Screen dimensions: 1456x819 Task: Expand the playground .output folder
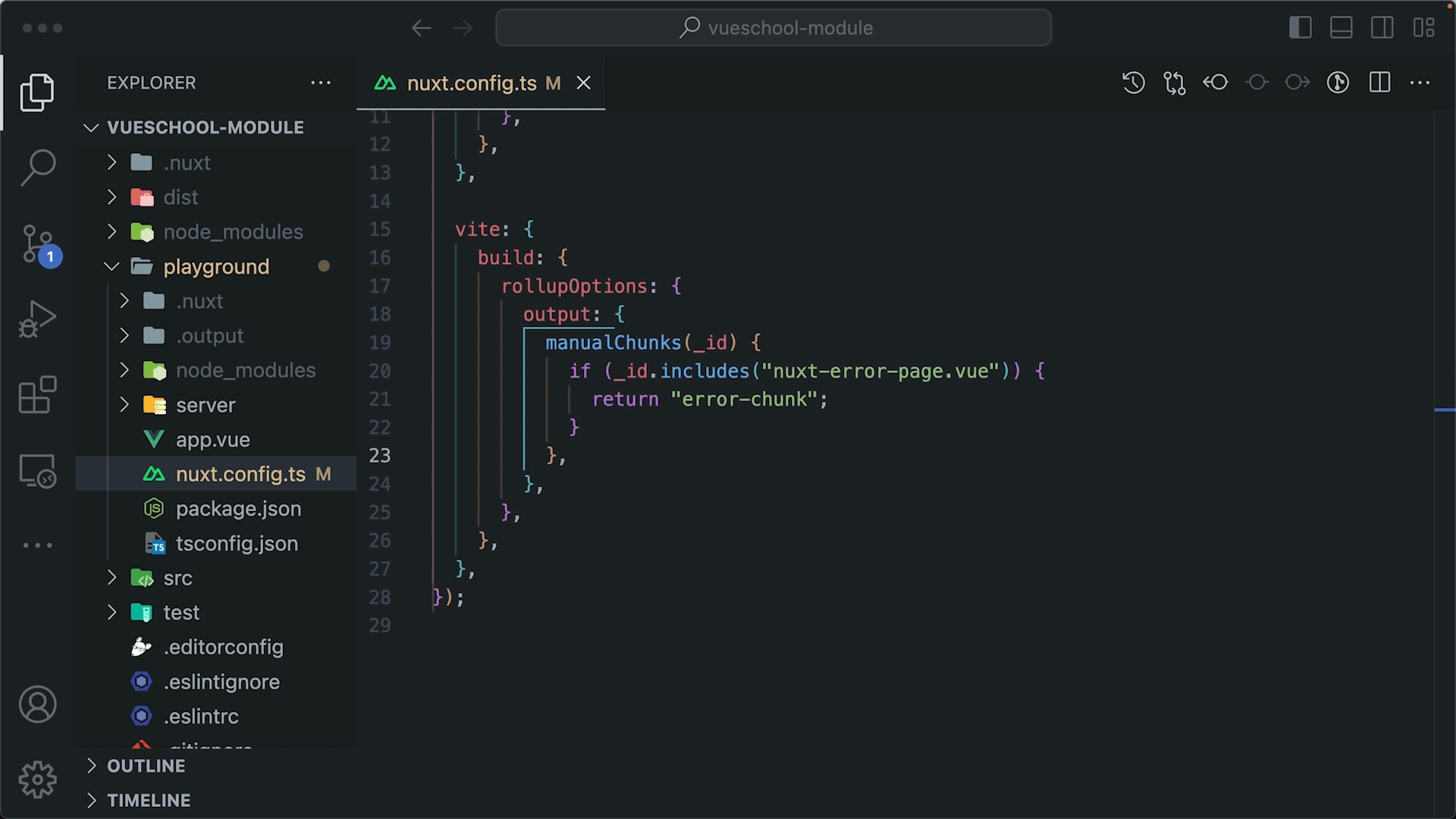tap(216, 336)
